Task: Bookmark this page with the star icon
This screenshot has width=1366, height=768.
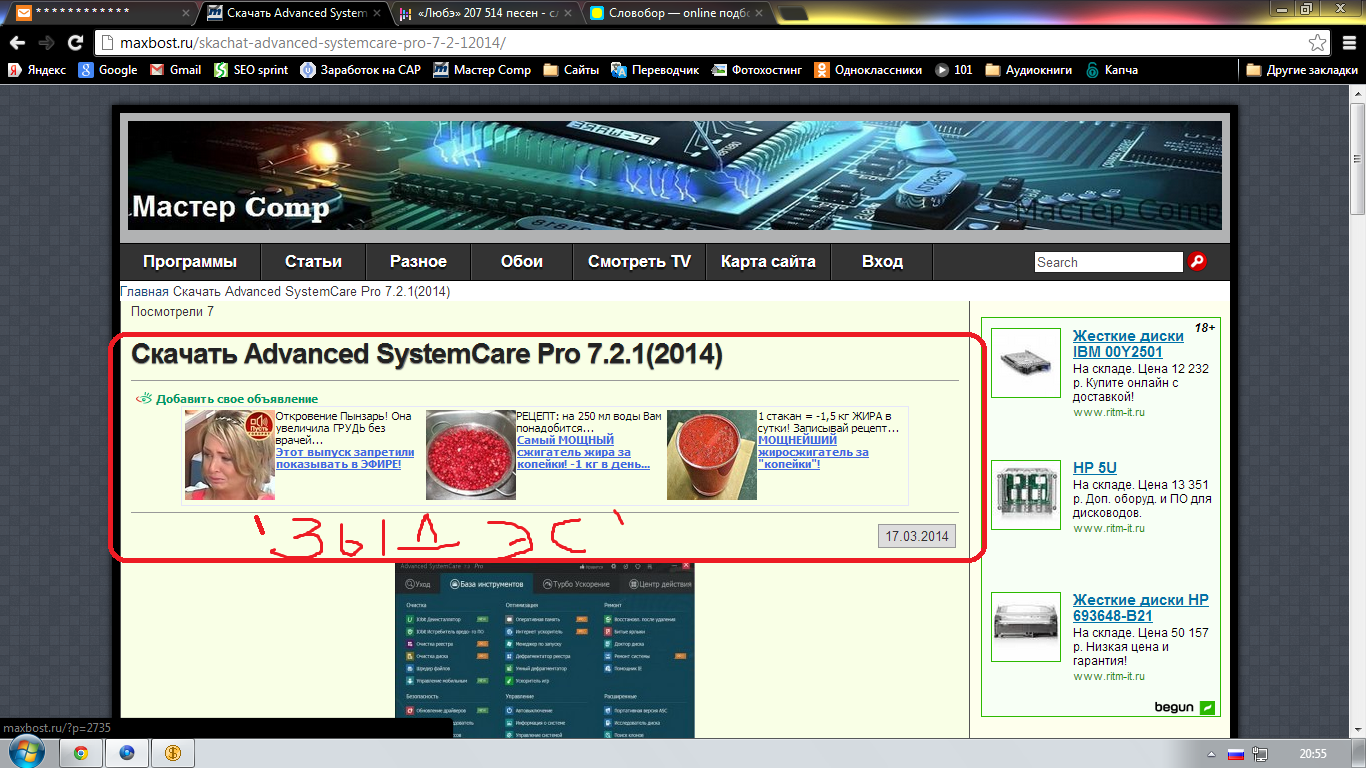Action: (x=1318, y=43)
